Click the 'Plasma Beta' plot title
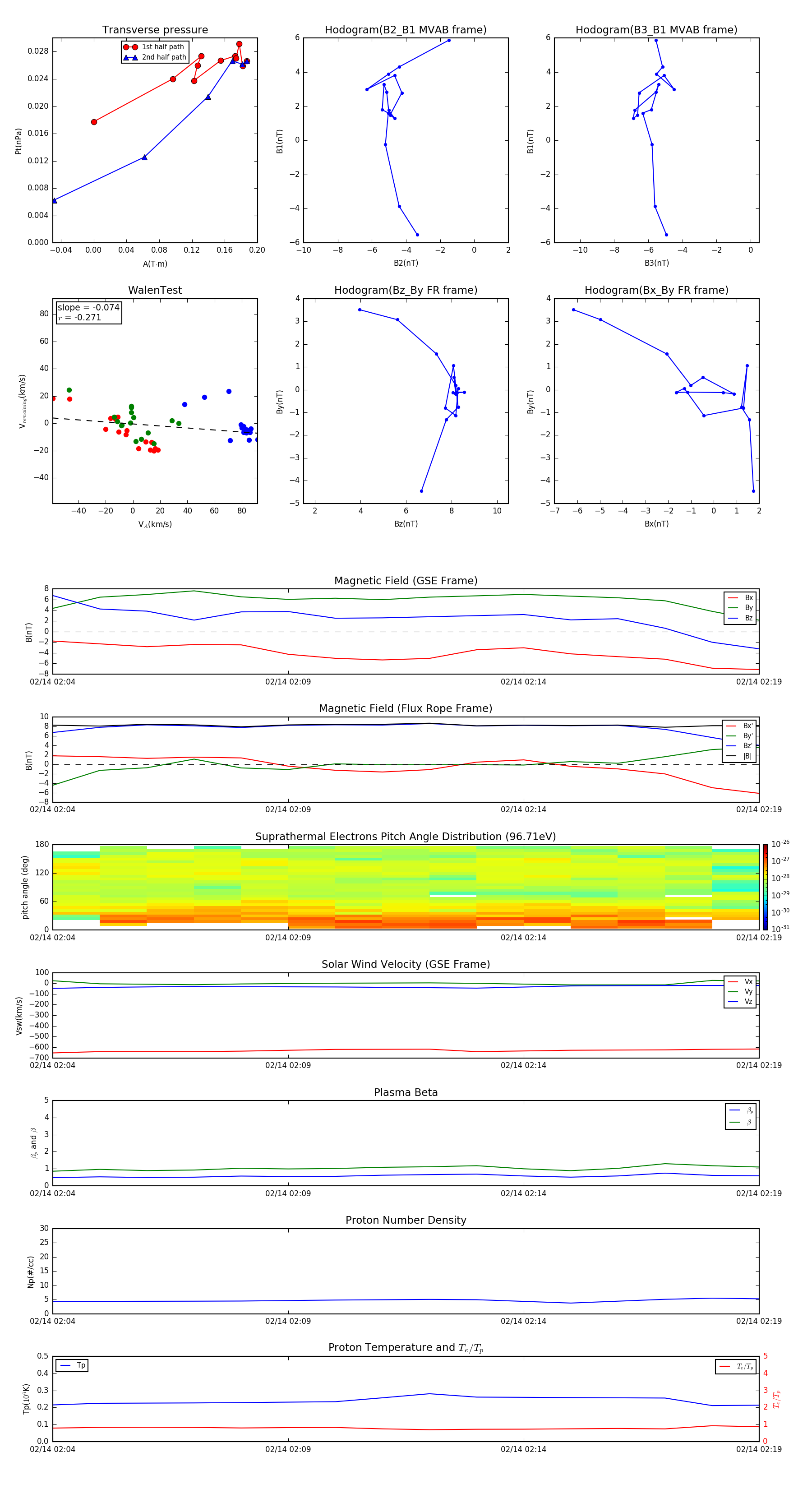This screenshot has height=1489, width=812. 406,1092
